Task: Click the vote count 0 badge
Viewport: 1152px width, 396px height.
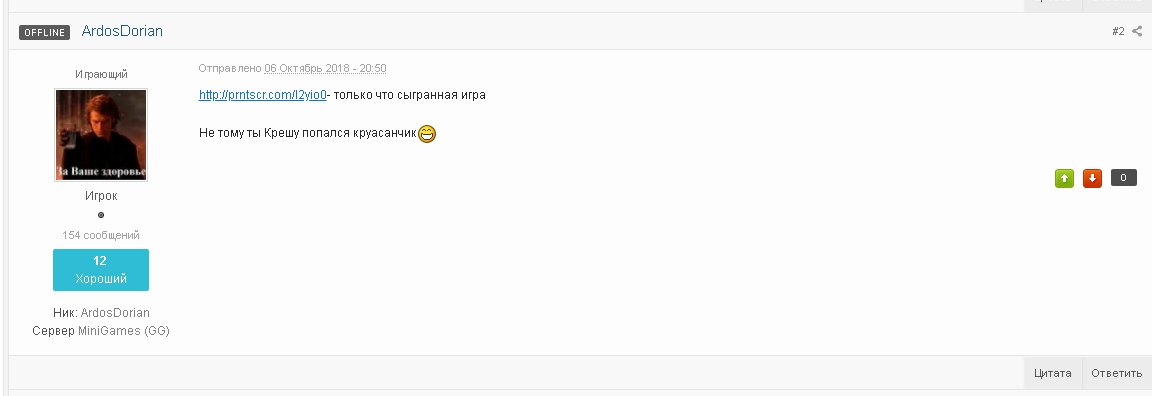Action: coord(1123,177)
